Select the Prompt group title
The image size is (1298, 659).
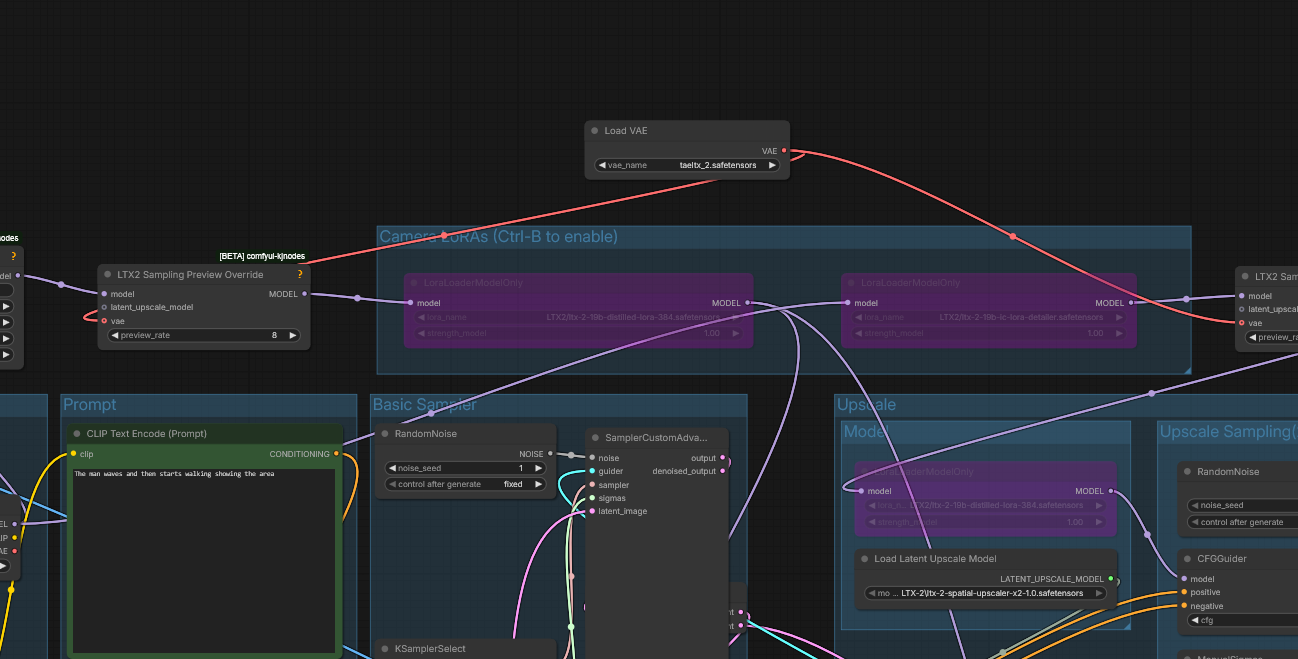90,404
